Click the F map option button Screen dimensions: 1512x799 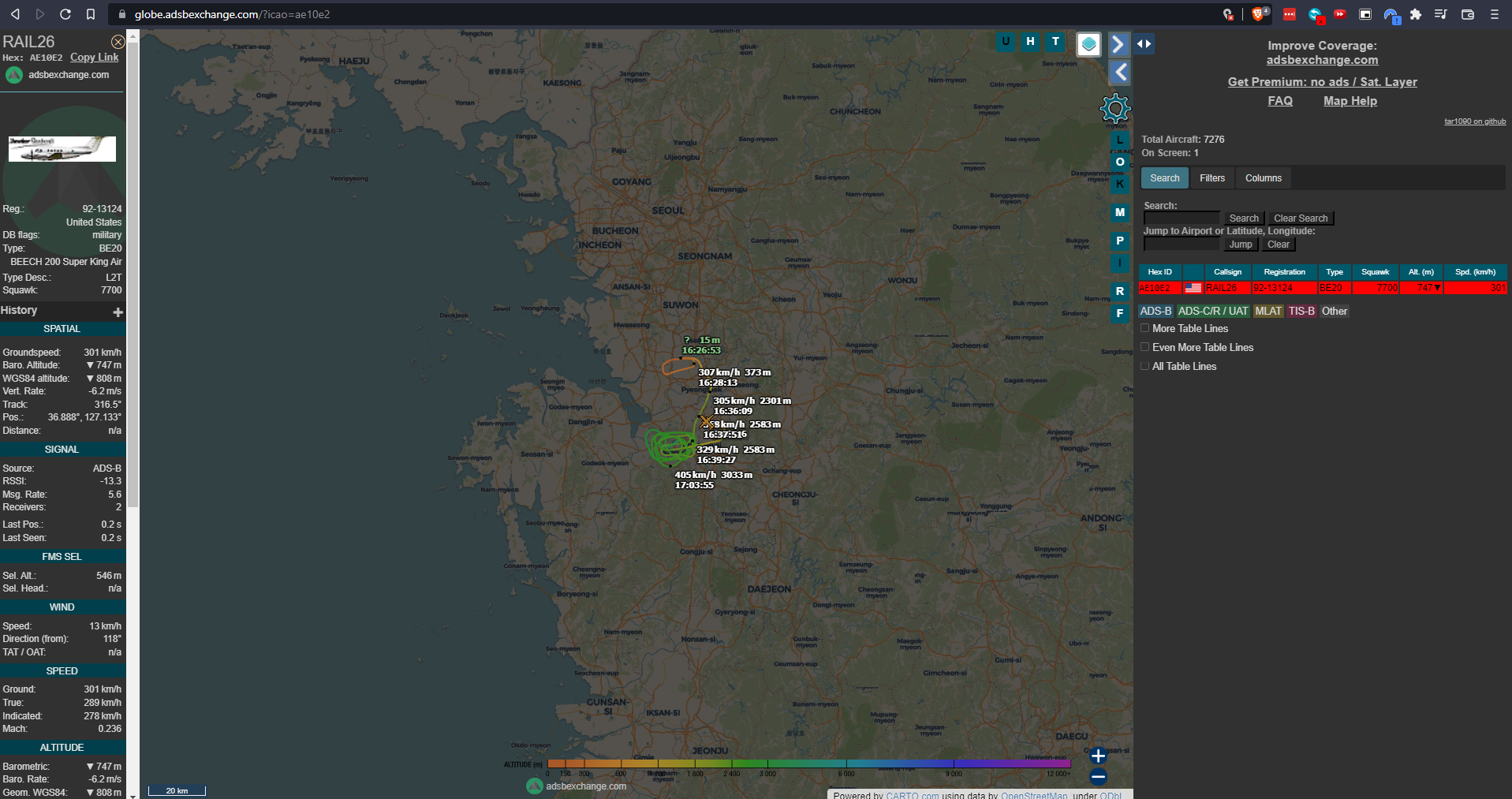1120,313
